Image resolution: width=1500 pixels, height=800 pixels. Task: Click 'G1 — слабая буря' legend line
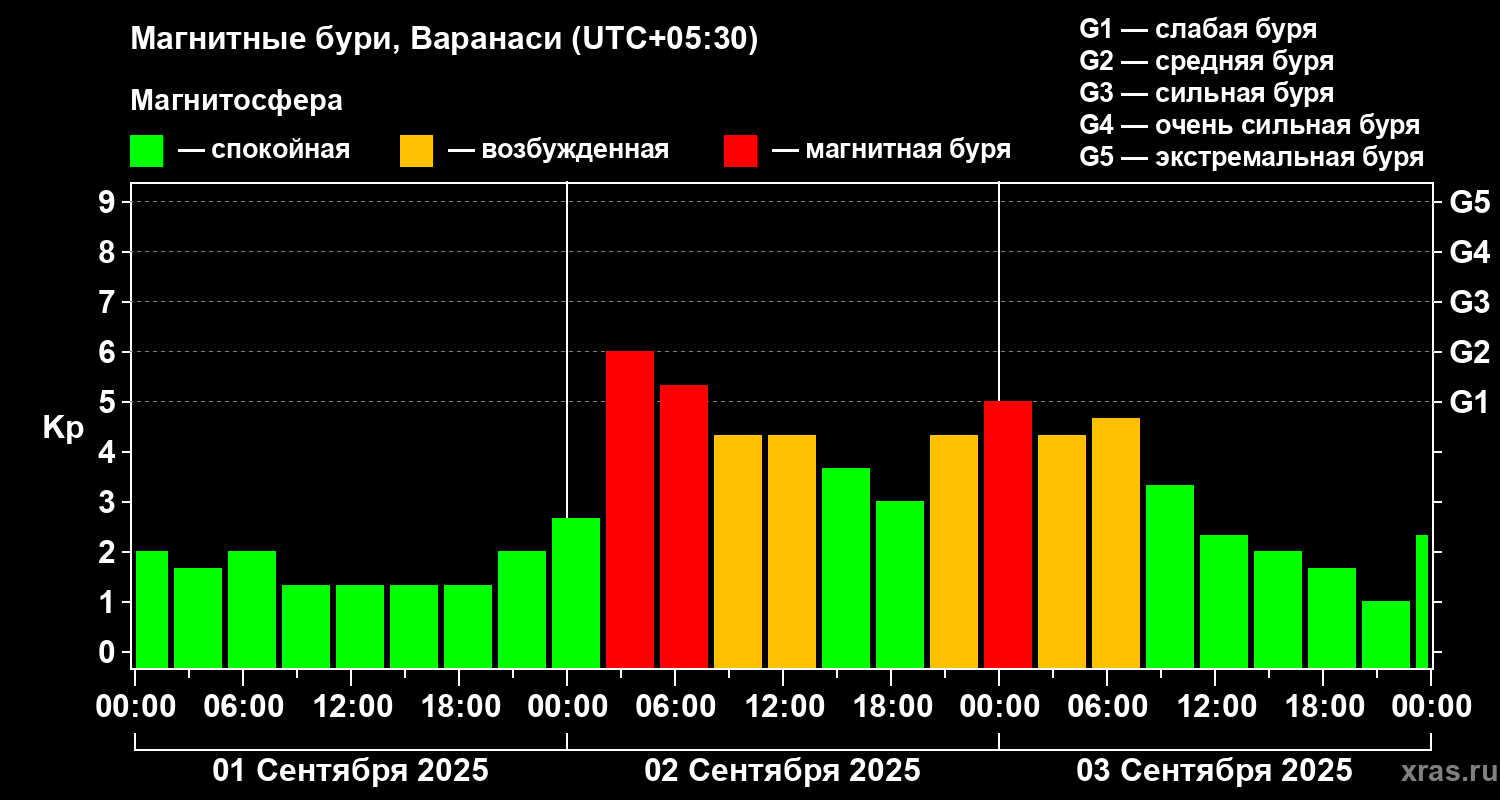[x=1198, y=29]
